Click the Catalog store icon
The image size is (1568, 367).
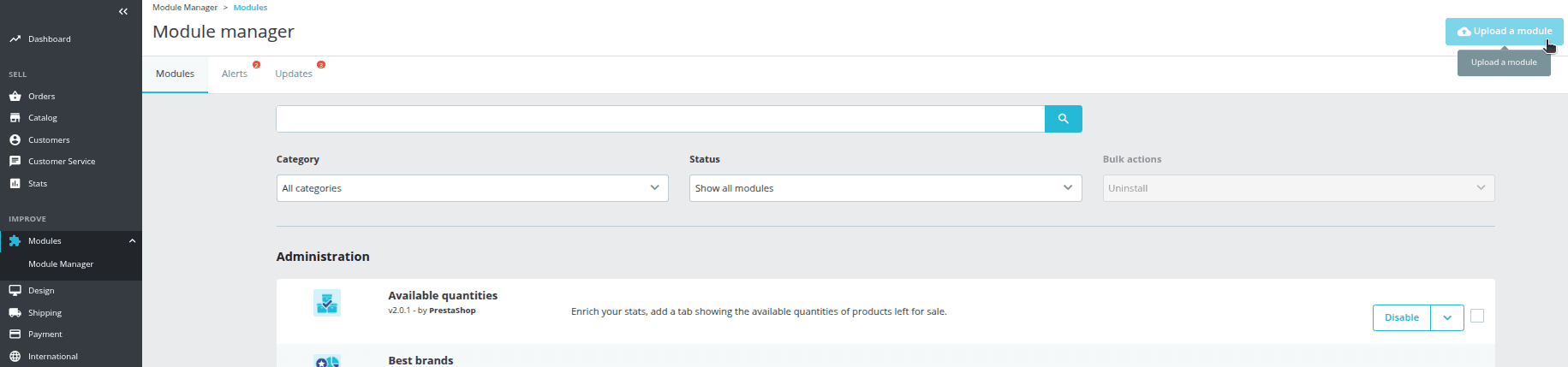point(15,117)
